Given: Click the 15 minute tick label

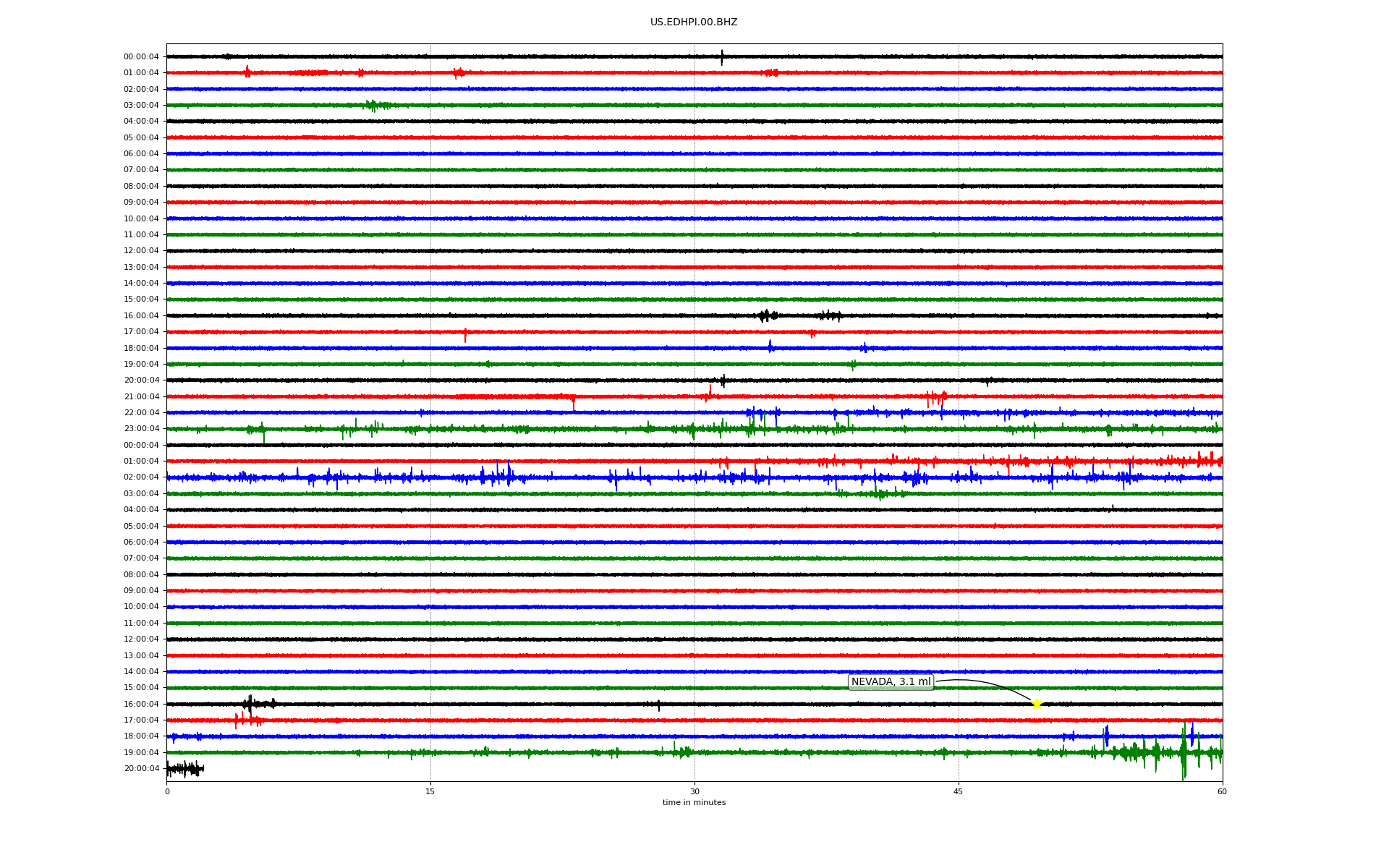Looking at the screenshot, I should click(430, 791).
